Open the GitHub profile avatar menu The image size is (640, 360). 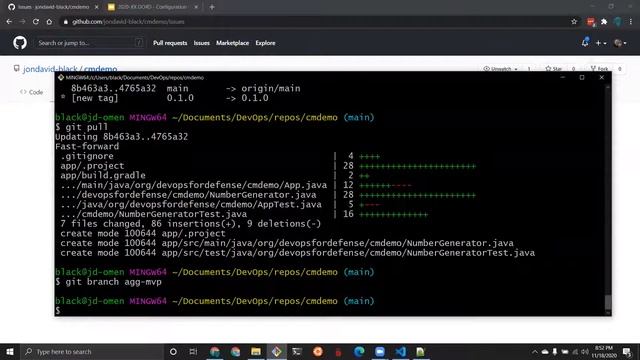620,43
